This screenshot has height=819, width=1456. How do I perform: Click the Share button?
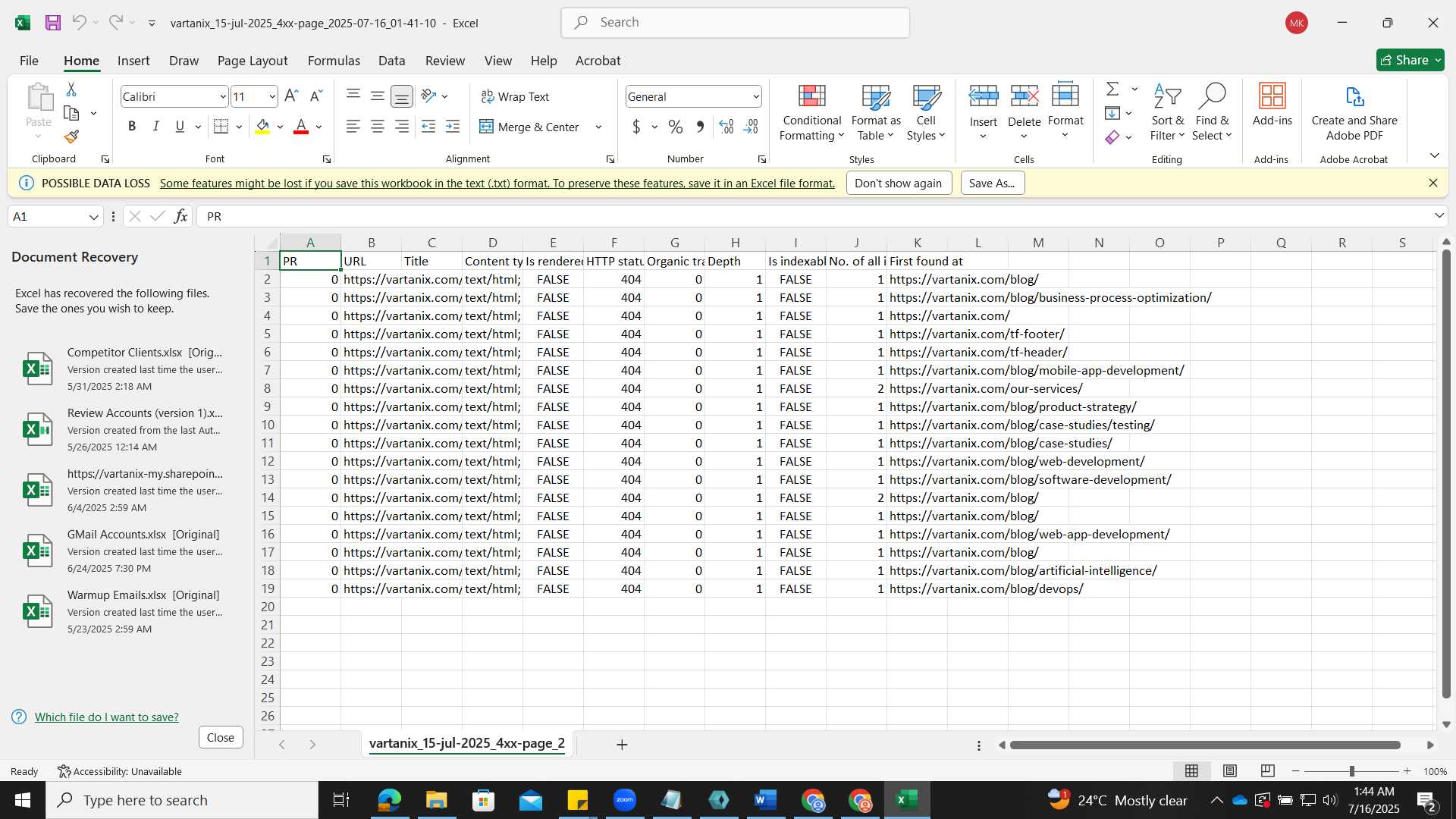1410,60
